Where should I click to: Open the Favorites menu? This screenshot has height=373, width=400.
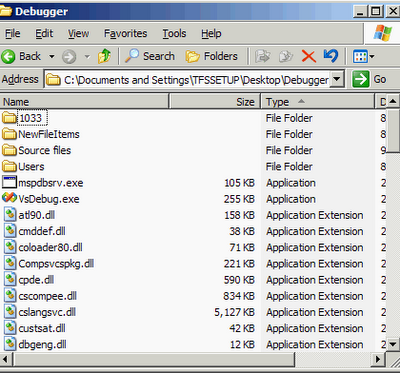pos(125,34)
